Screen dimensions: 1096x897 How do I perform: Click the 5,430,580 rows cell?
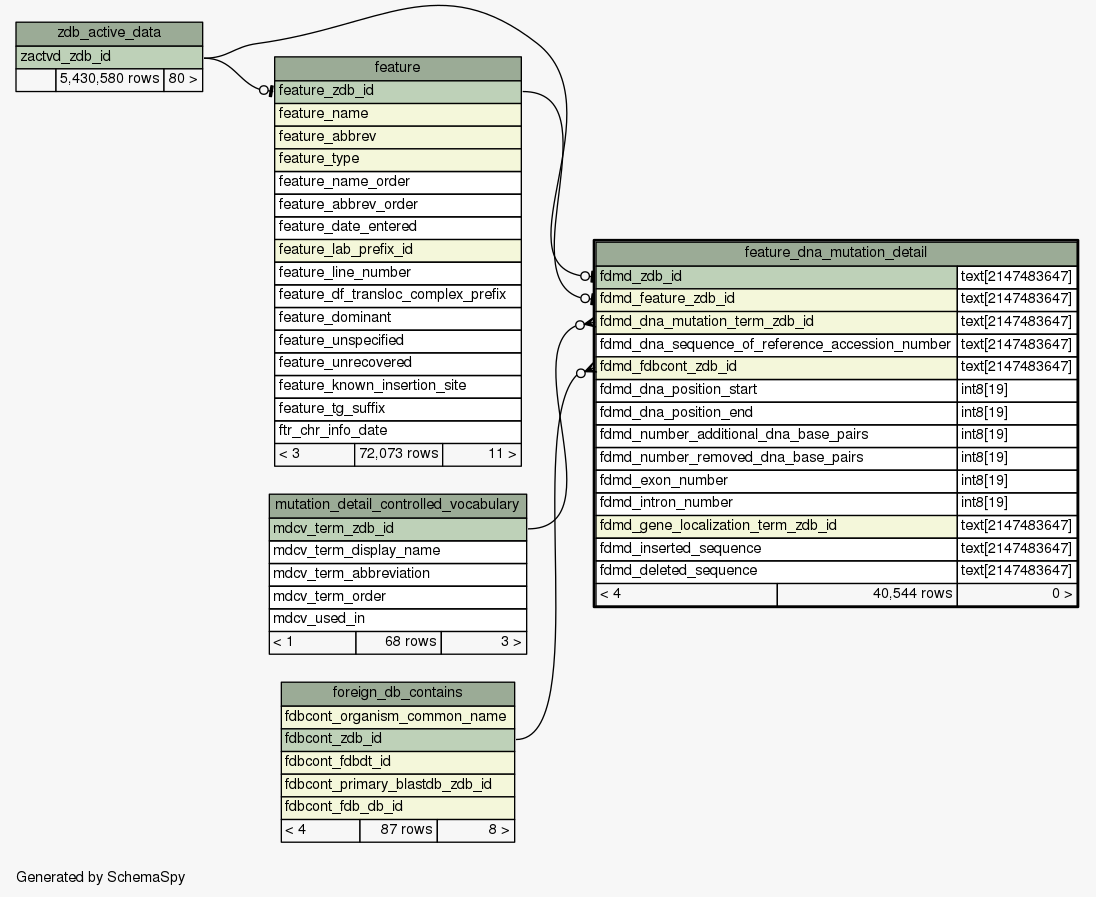point(110,79)
